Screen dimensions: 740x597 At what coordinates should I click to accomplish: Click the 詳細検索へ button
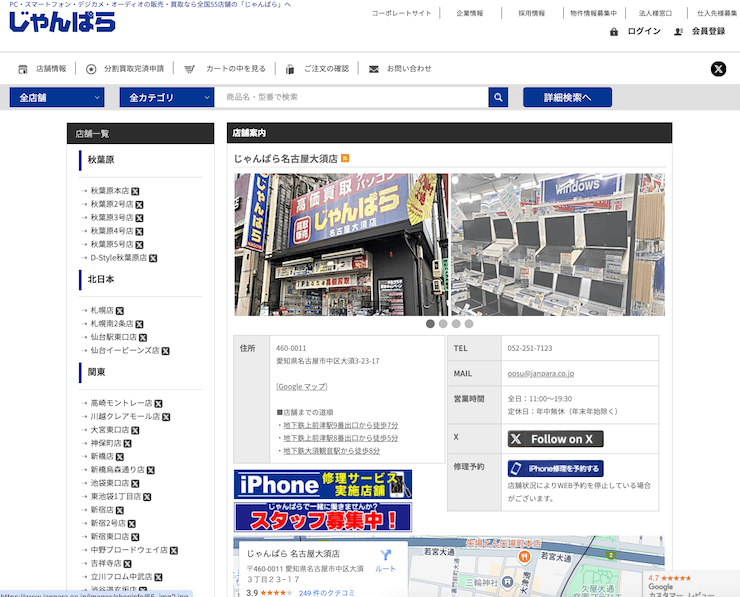point(568,97)
